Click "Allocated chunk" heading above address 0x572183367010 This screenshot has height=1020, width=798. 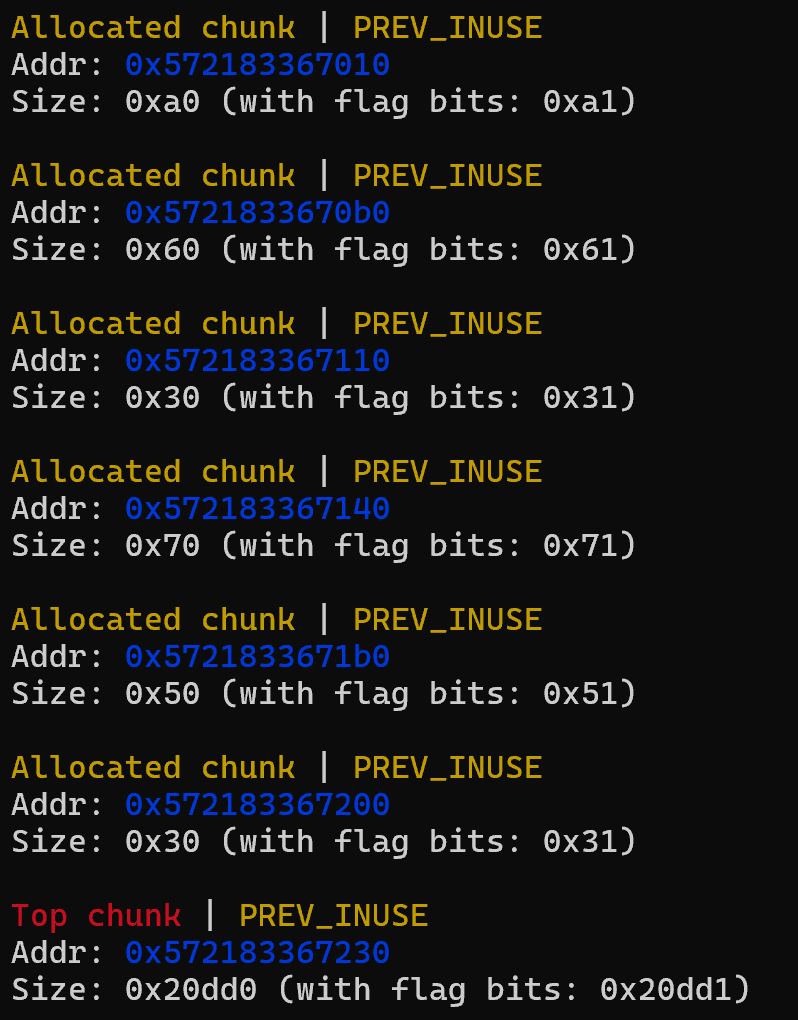coord(153,28)
